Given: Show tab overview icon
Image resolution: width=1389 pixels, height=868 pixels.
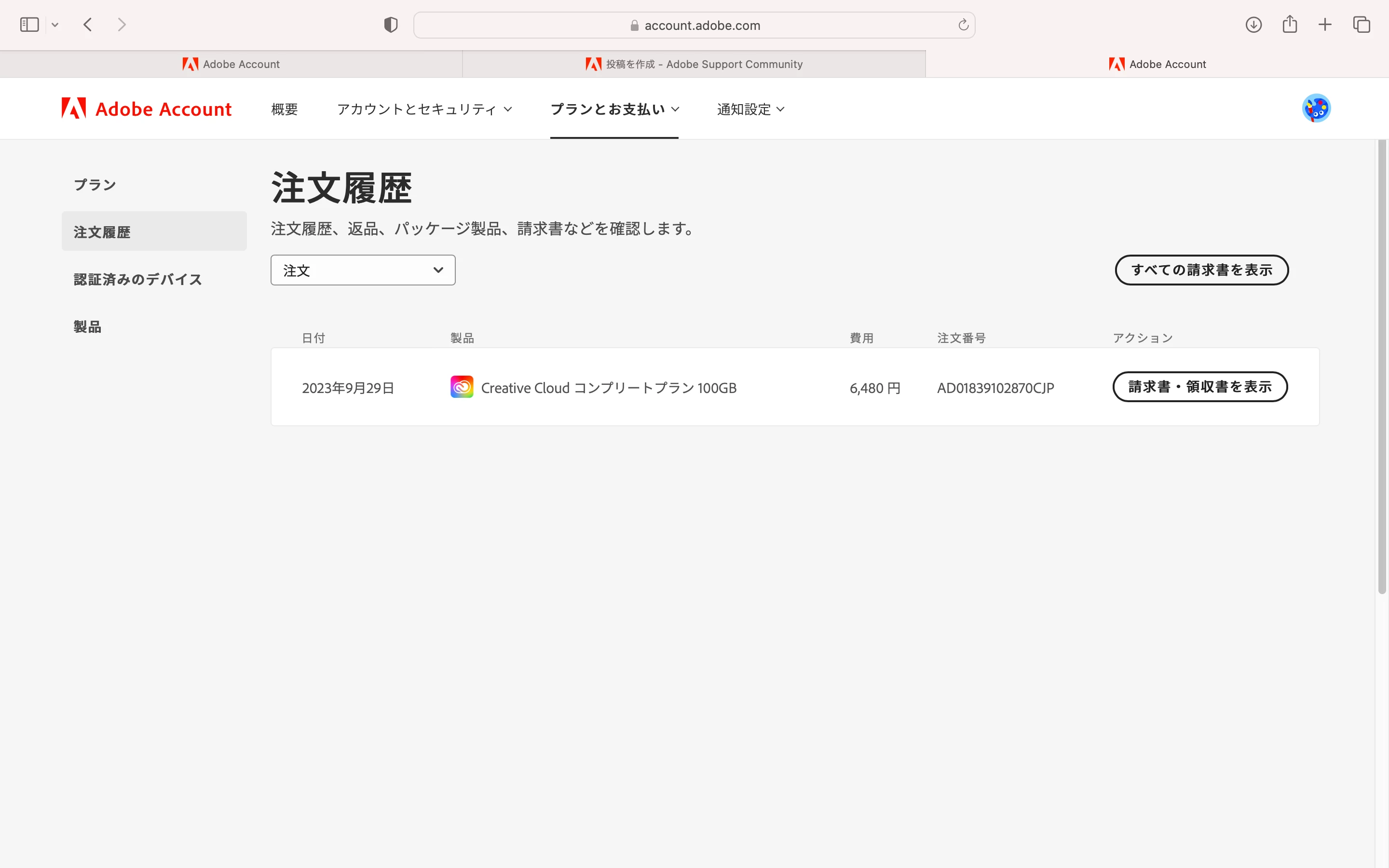Looking at the screenshot, I should tap(1362, 25).
